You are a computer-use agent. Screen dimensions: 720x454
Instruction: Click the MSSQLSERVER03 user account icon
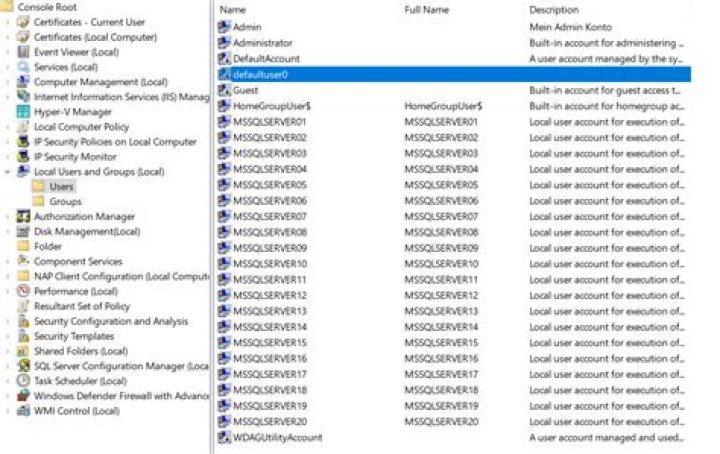[224, 153]
